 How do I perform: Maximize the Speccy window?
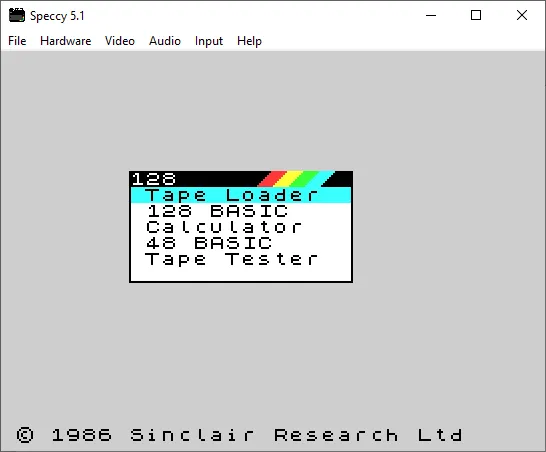[x=476, y=15]
